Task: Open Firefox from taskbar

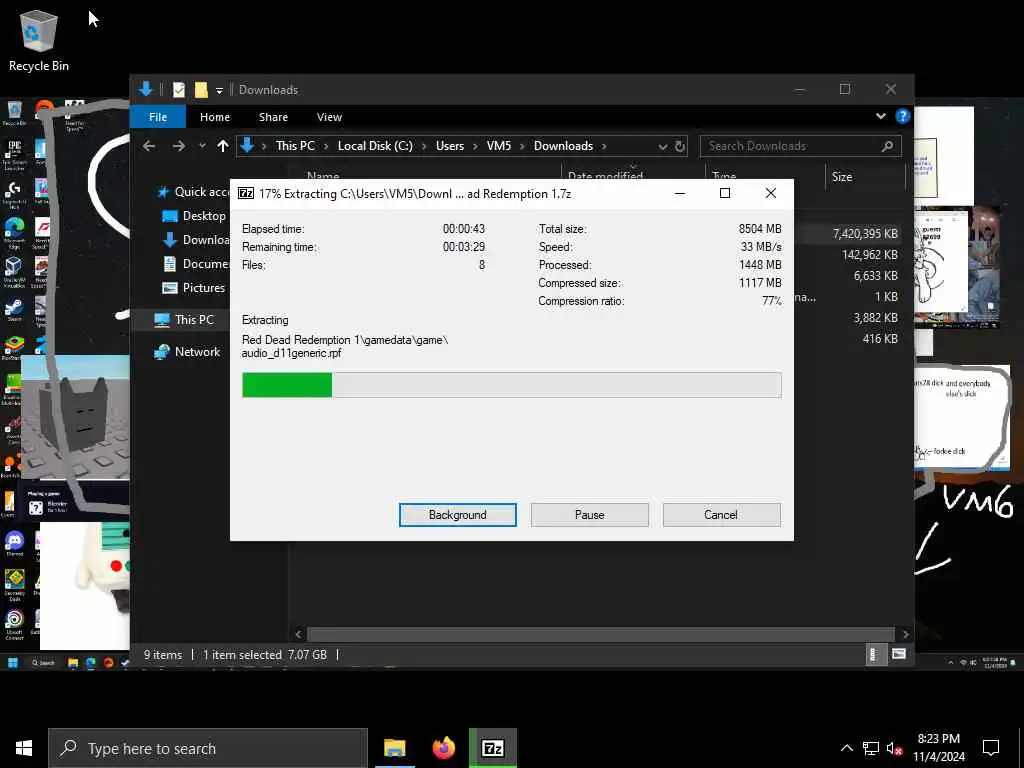Action: 443,748
